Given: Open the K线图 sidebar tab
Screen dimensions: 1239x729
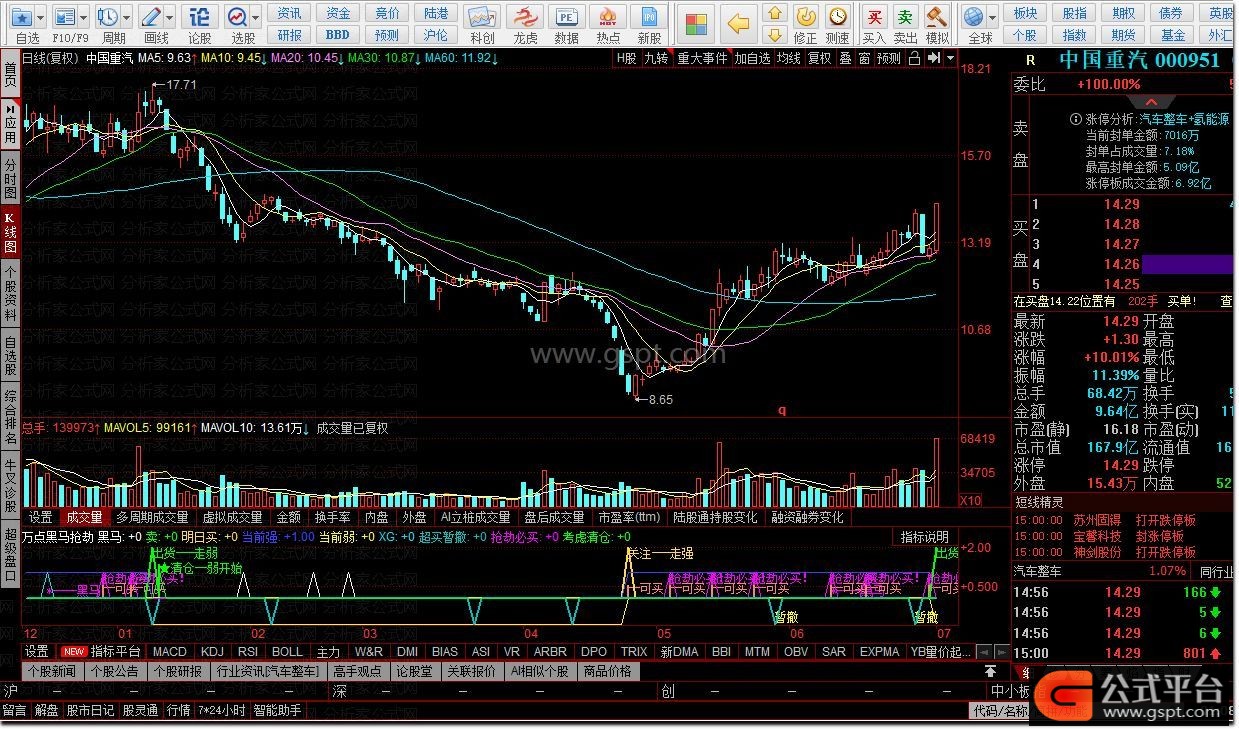Looking at the screenshot, I should click(10, 230).
